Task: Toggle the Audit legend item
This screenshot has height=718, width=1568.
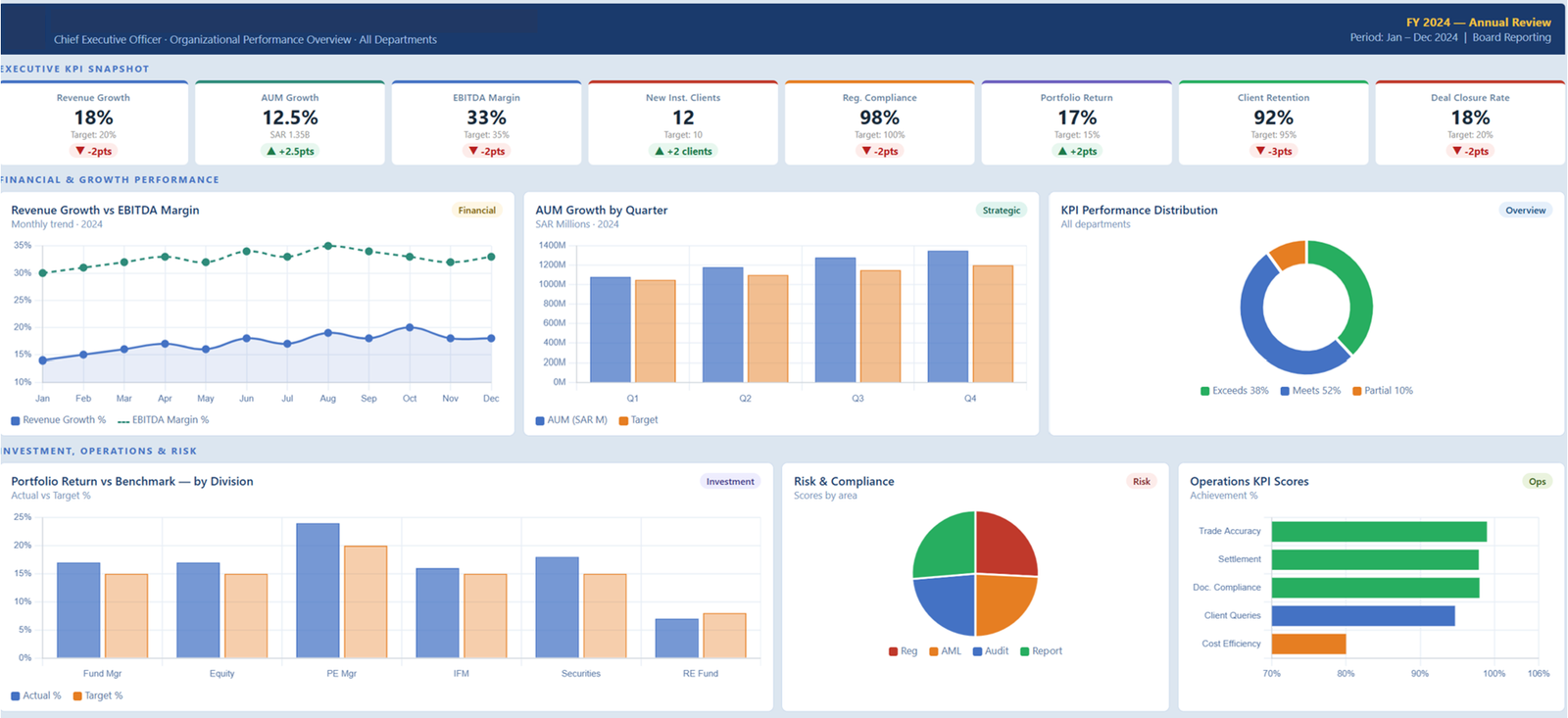Action: coord(991,651)
